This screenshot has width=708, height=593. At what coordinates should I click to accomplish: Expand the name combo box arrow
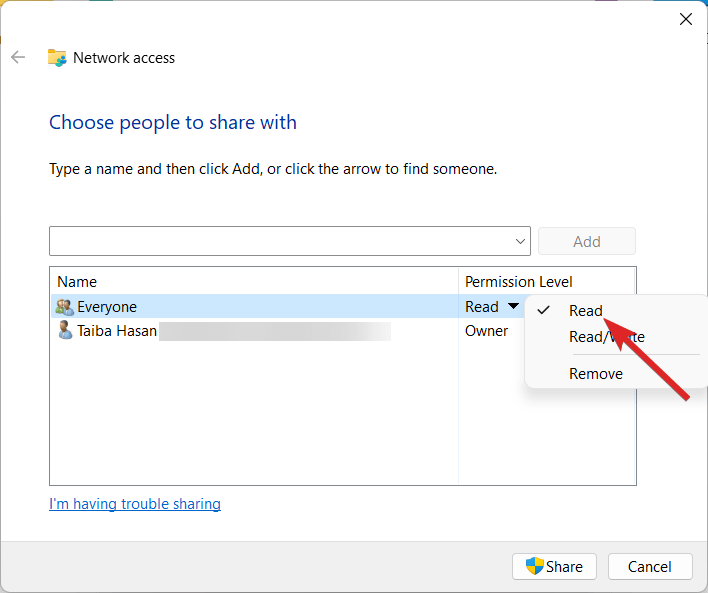click(520, 241)
